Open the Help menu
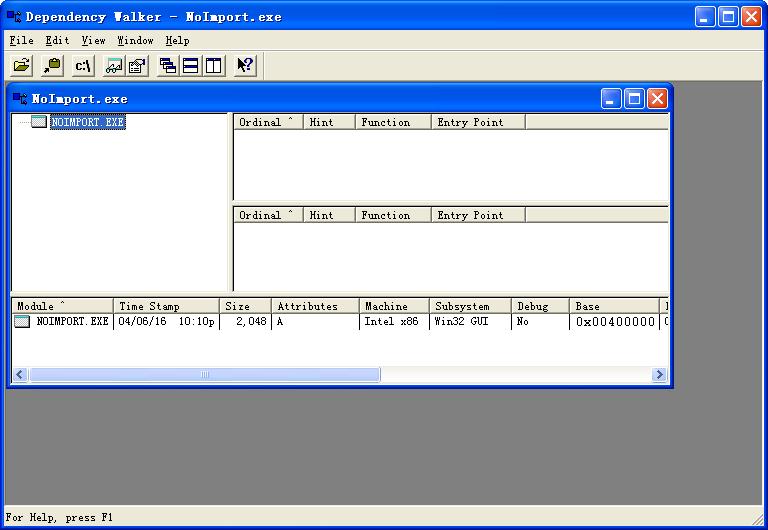The image size is (768, 530). pos(177,40)
